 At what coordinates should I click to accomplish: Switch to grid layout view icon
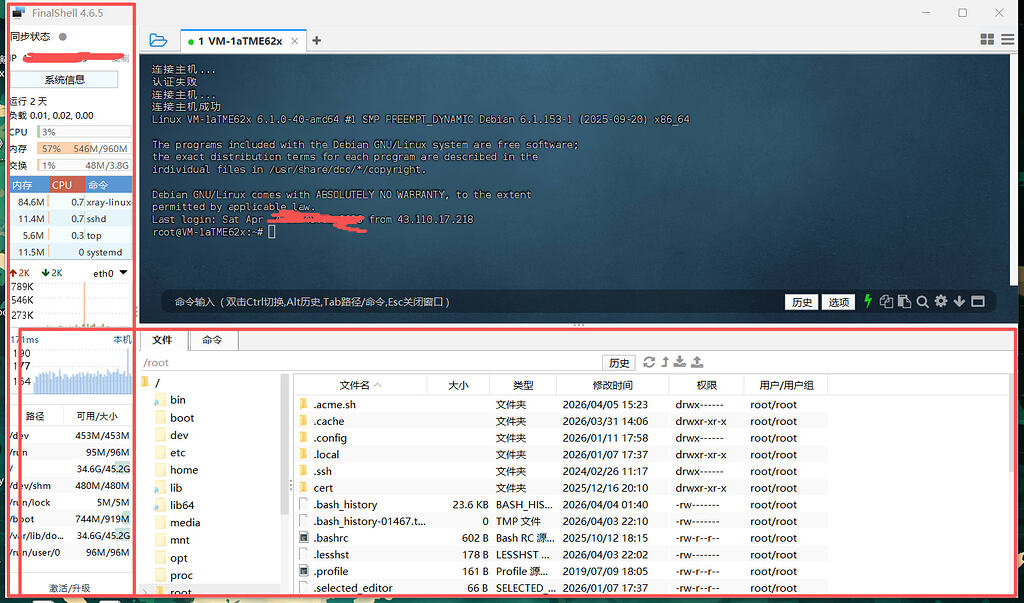click(x=987, y=40)
